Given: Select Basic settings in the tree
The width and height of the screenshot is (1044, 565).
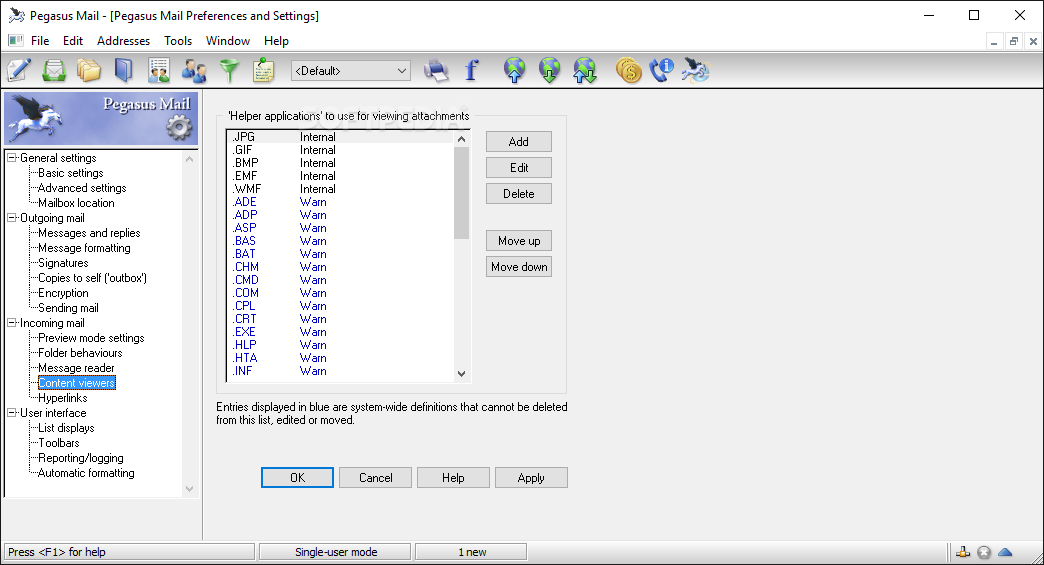Looking at the screenshot, I should [71, 173].
